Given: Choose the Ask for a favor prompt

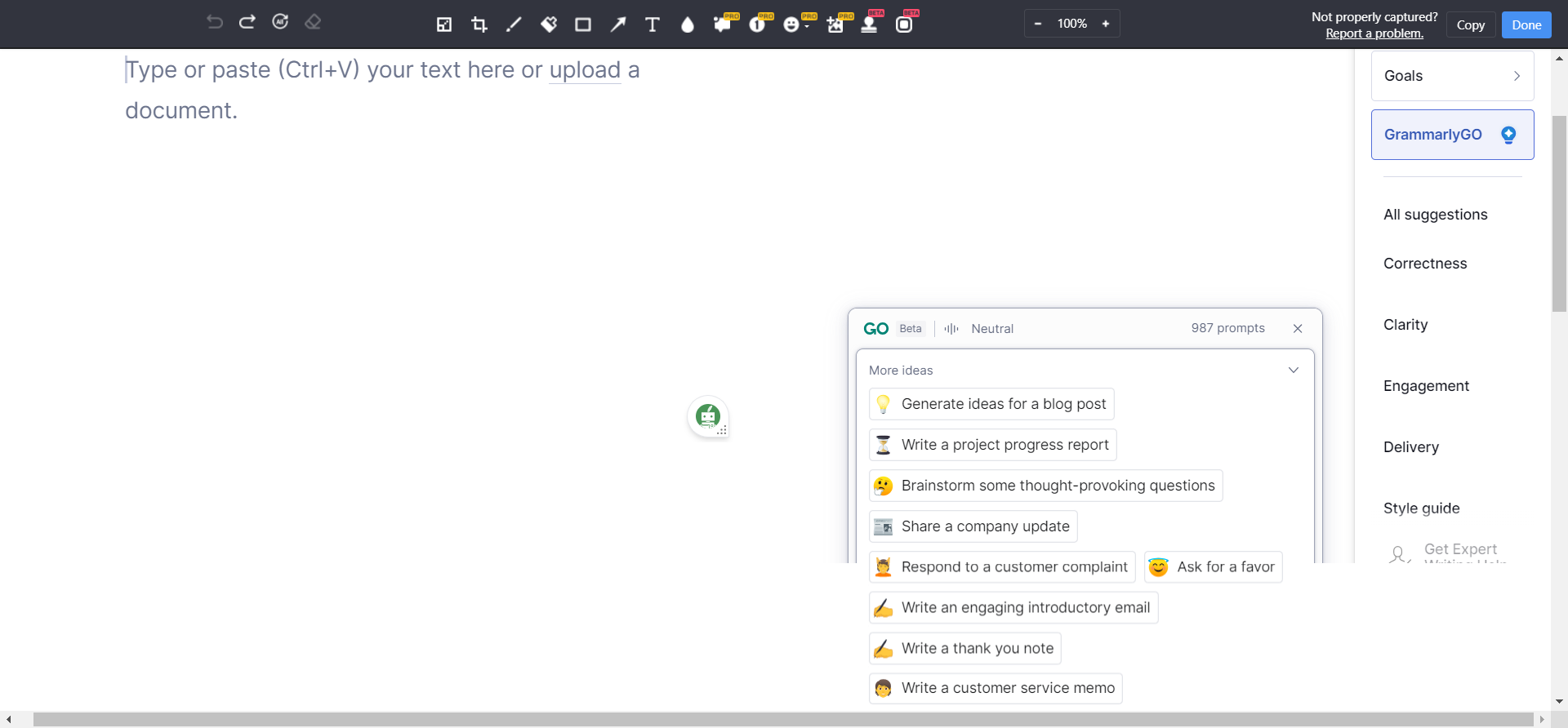Looking at the screenshot, I should click(1213, 567).
